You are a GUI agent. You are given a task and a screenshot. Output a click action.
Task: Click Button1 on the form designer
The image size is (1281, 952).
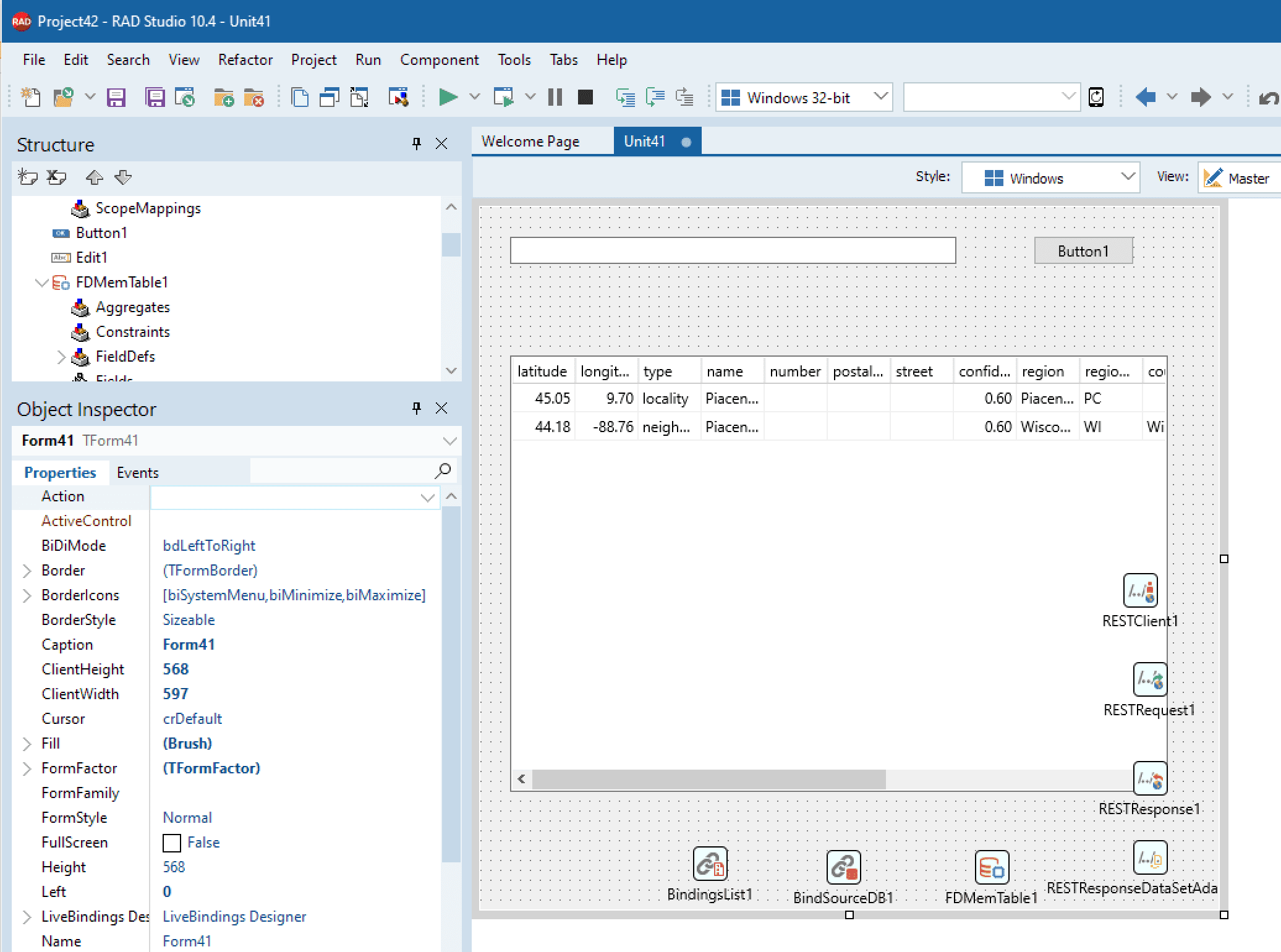(x=1083, y=251)
